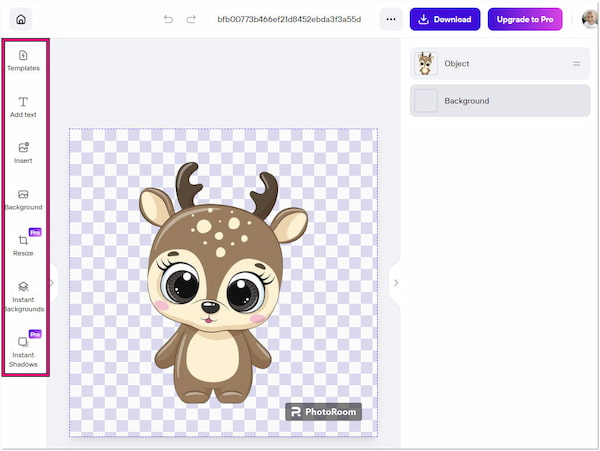Open the Insert tool
The image size is (600, 451).
pos(24,152)
